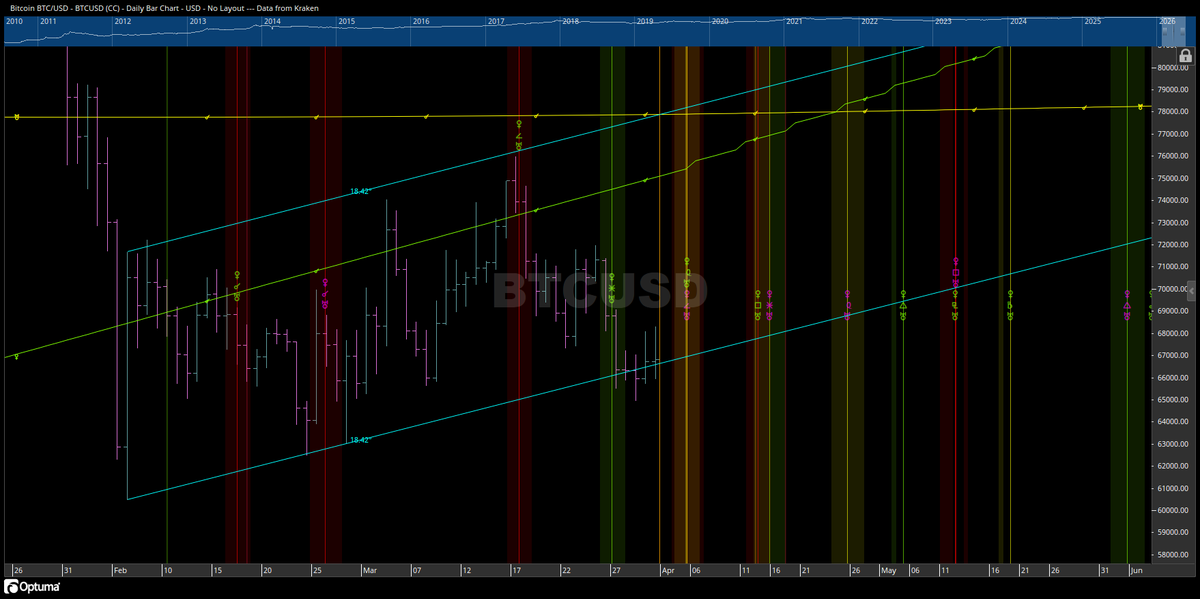Jump to 2017 in the overview navigator
1200x599 pixels.
[x=497, y=20]
